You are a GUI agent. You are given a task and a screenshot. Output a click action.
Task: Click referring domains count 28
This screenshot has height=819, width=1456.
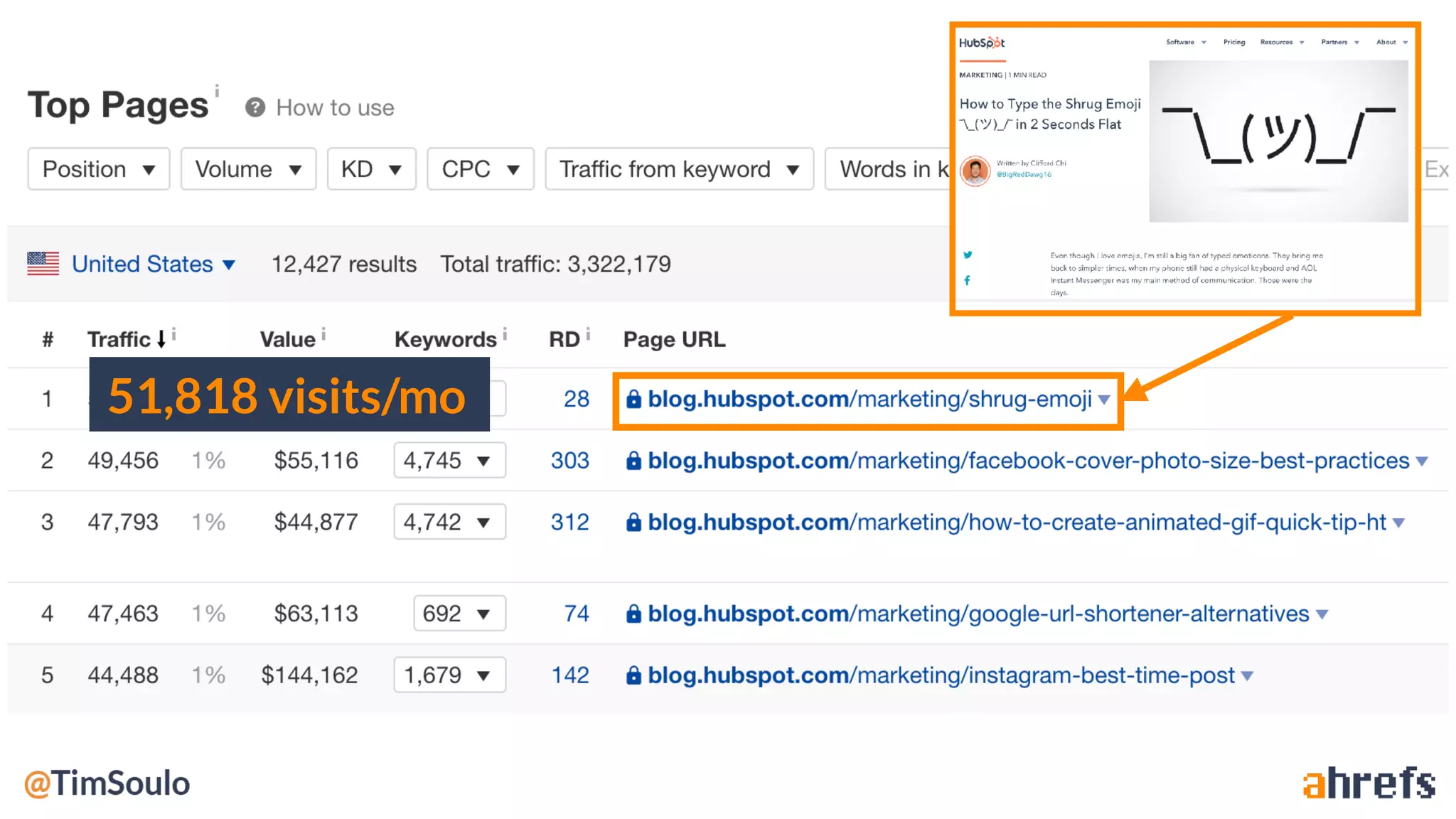tap(577, 399)
